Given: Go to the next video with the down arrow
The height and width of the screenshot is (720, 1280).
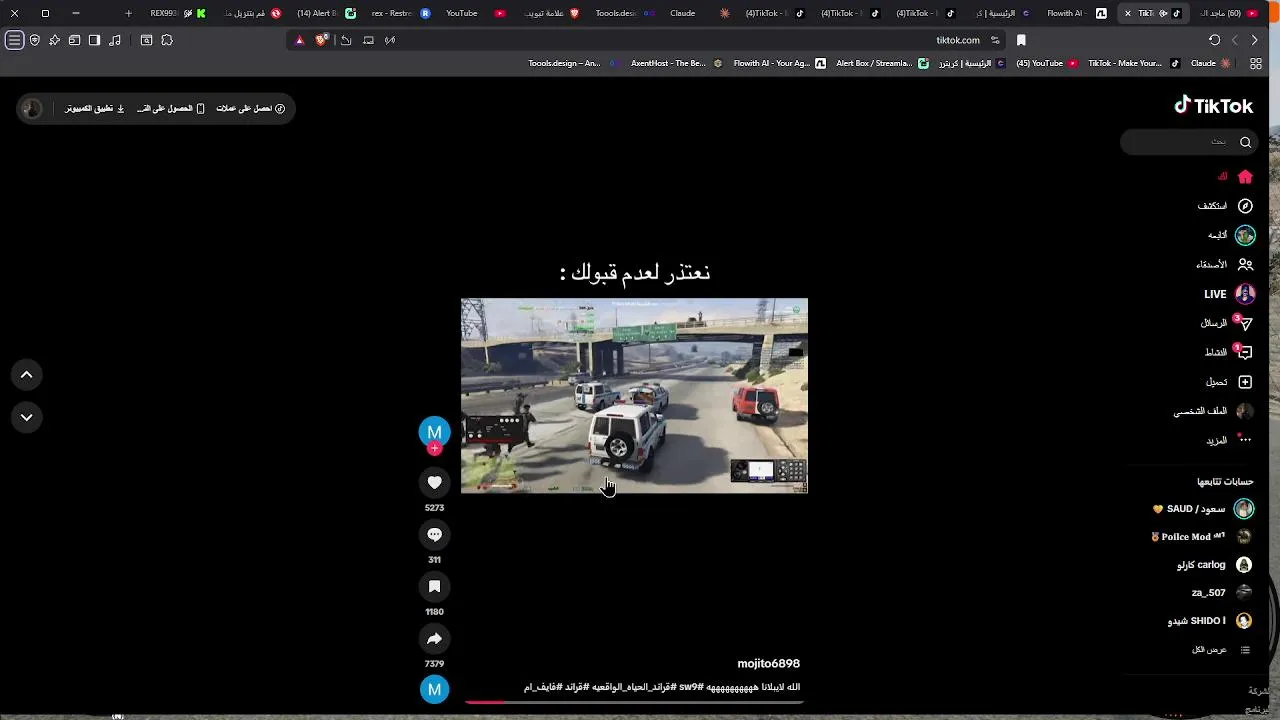Looking at the screenshot, I should [27, 417].
